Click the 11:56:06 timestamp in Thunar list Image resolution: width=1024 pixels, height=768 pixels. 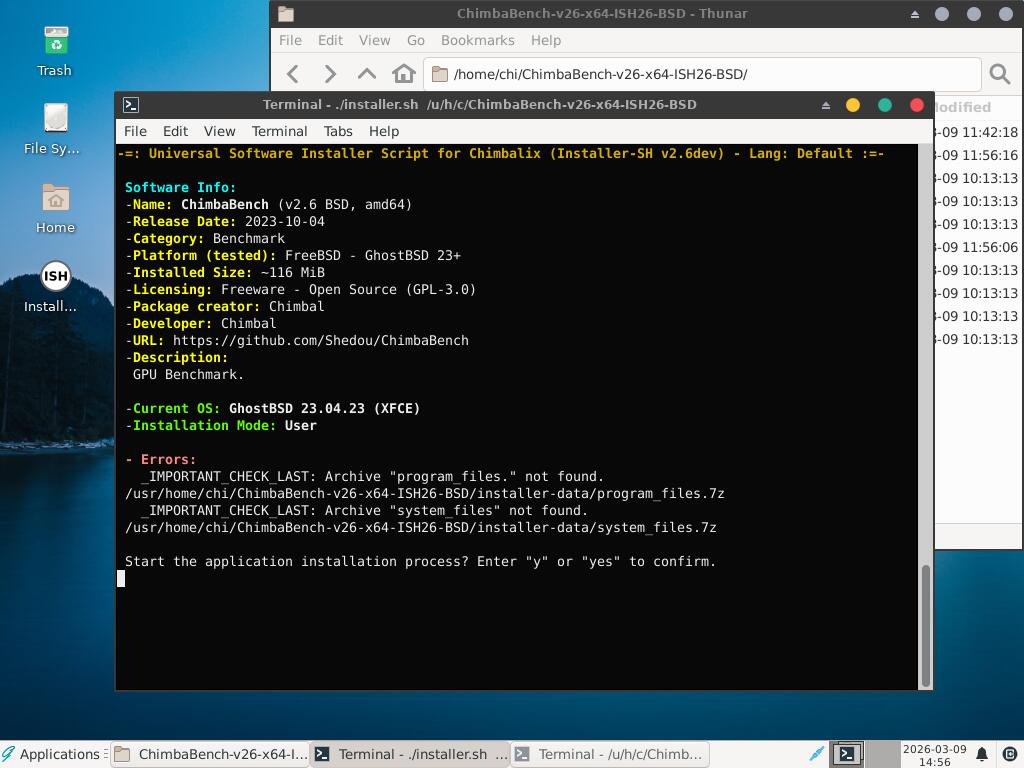976,247
